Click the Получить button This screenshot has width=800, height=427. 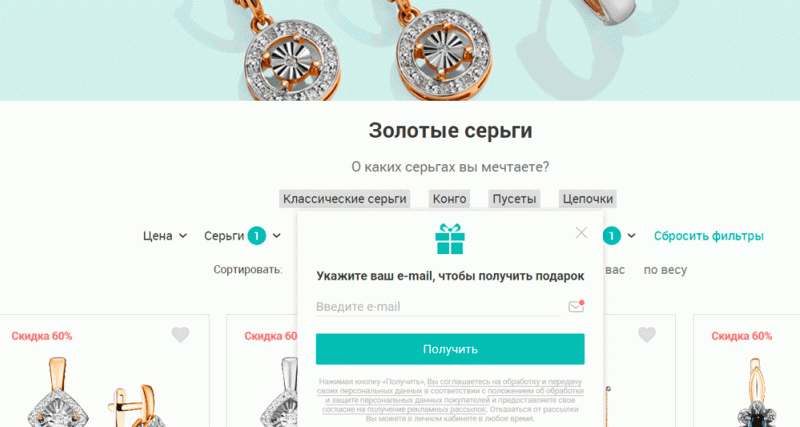(x=450, y=349)
